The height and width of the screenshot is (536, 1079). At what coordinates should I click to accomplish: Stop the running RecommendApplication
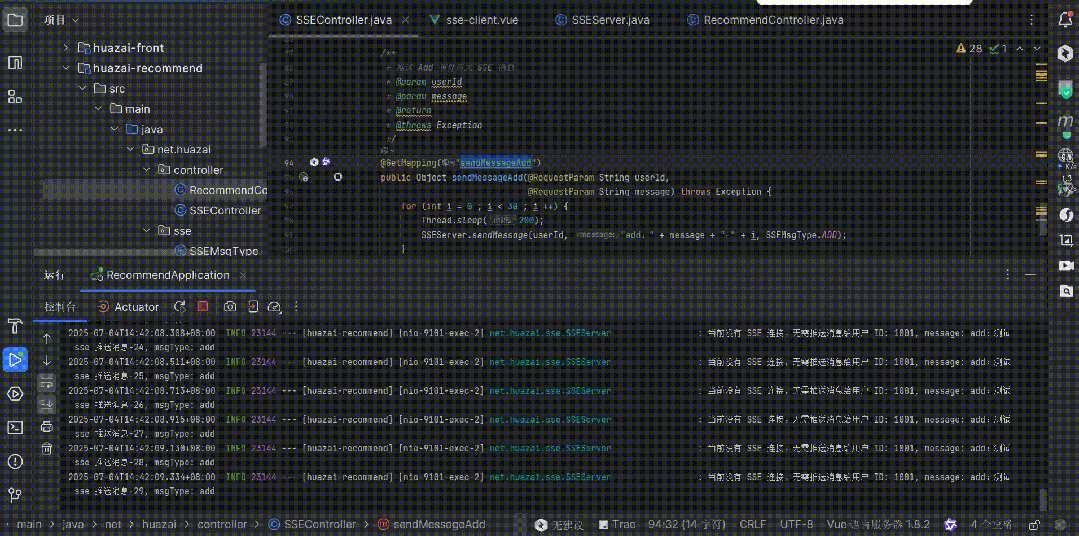tap(202, 307)
